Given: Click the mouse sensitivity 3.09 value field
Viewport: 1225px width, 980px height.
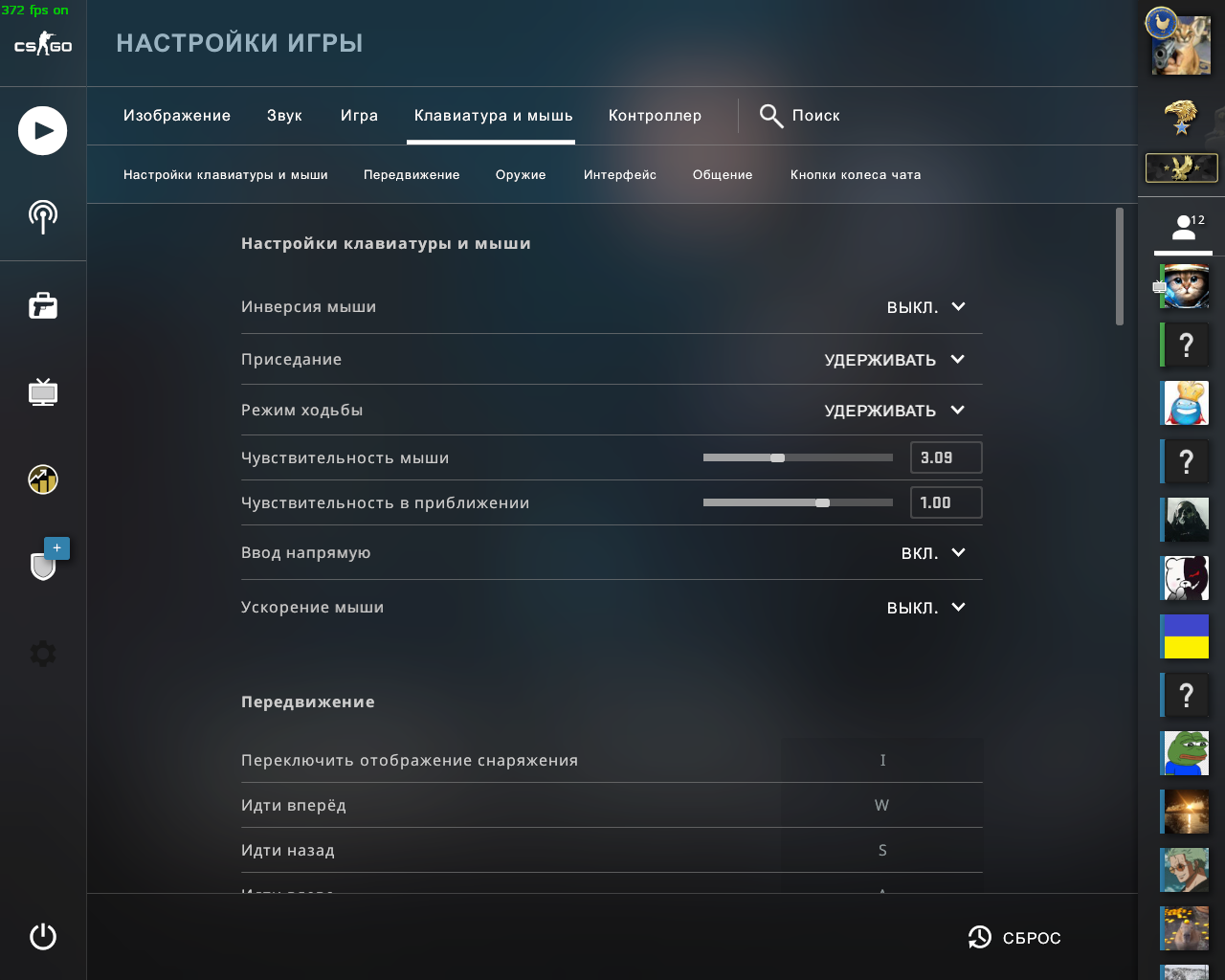Looking at the screenshot, I should [x=946, y=457].
